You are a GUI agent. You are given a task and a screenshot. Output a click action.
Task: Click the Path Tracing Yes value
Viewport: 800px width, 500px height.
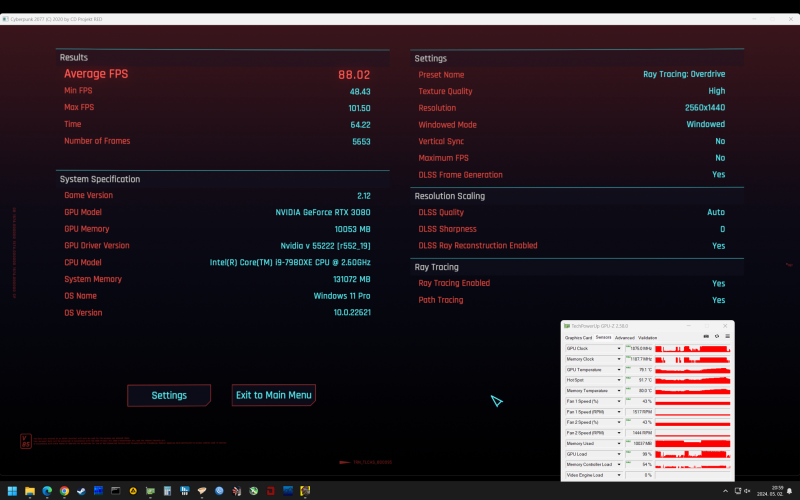(x=719, y=300)
